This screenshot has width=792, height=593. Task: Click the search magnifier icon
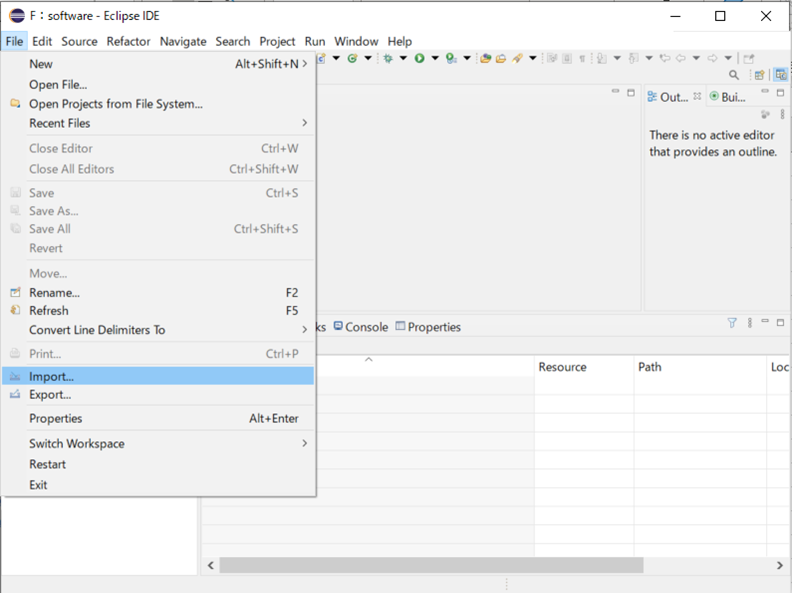[x=734, y=75]
